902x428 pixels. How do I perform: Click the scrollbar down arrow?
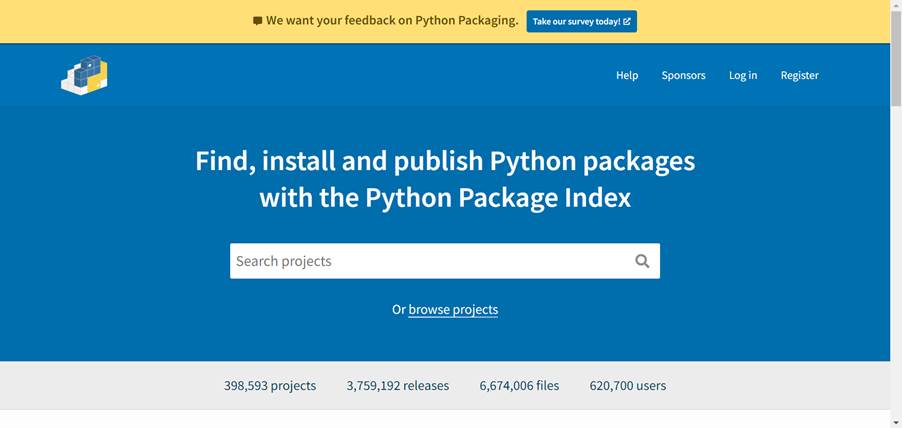896,423
